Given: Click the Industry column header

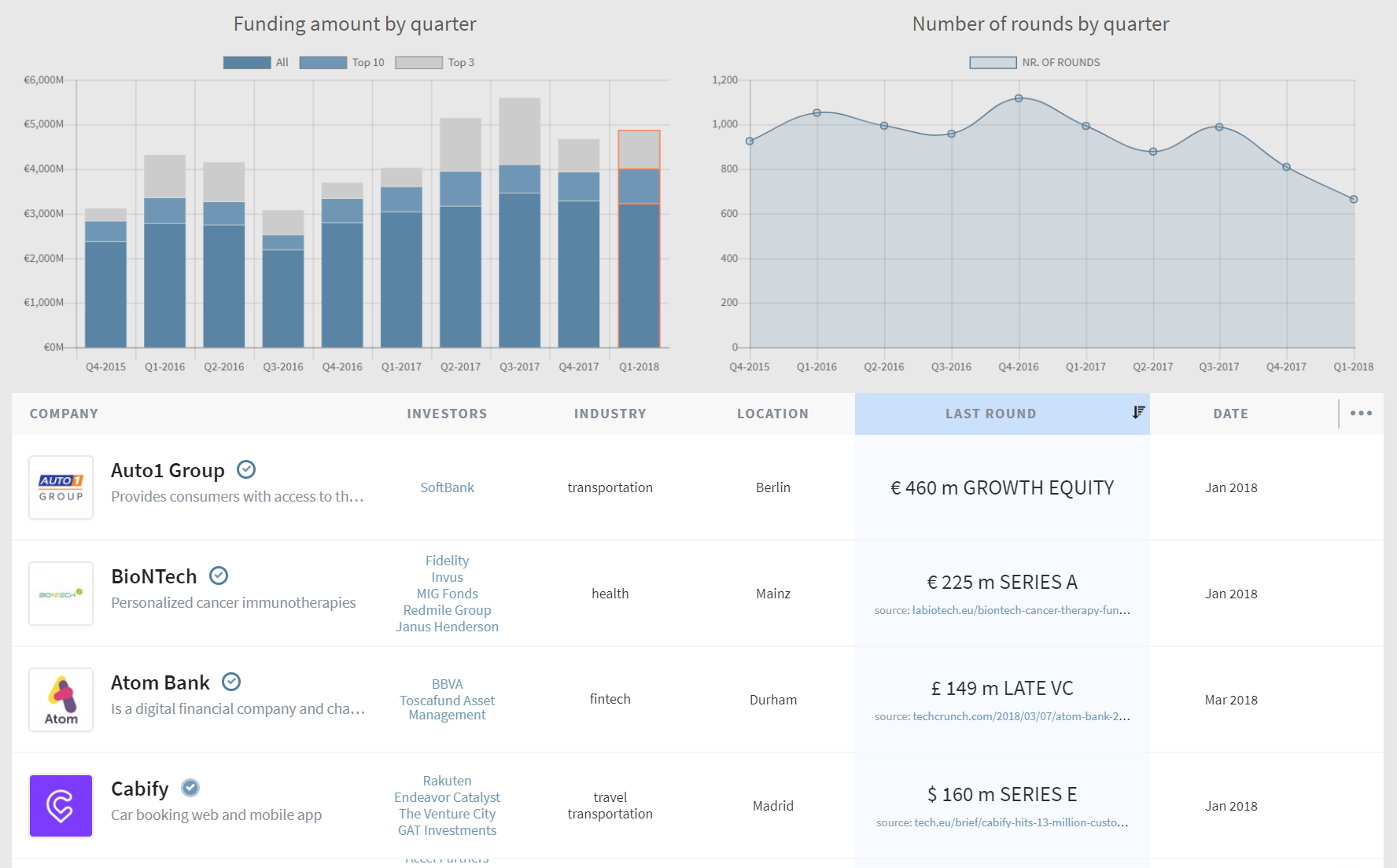Looking at the screenshot, I should [x=610, y=414].
